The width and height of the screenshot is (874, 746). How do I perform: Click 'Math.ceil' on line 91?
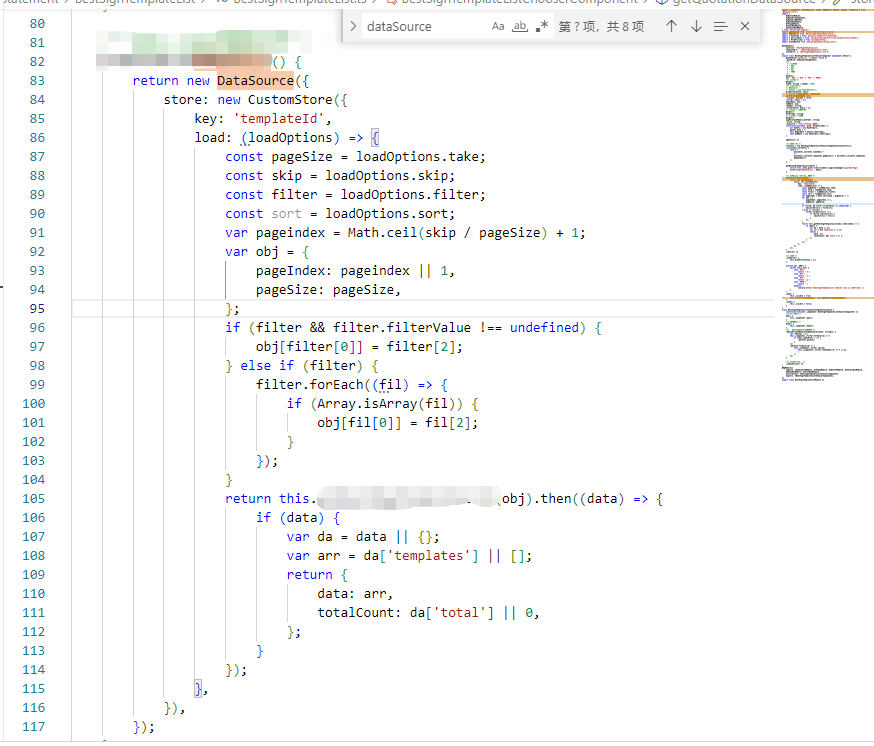[x=382, y=232]
